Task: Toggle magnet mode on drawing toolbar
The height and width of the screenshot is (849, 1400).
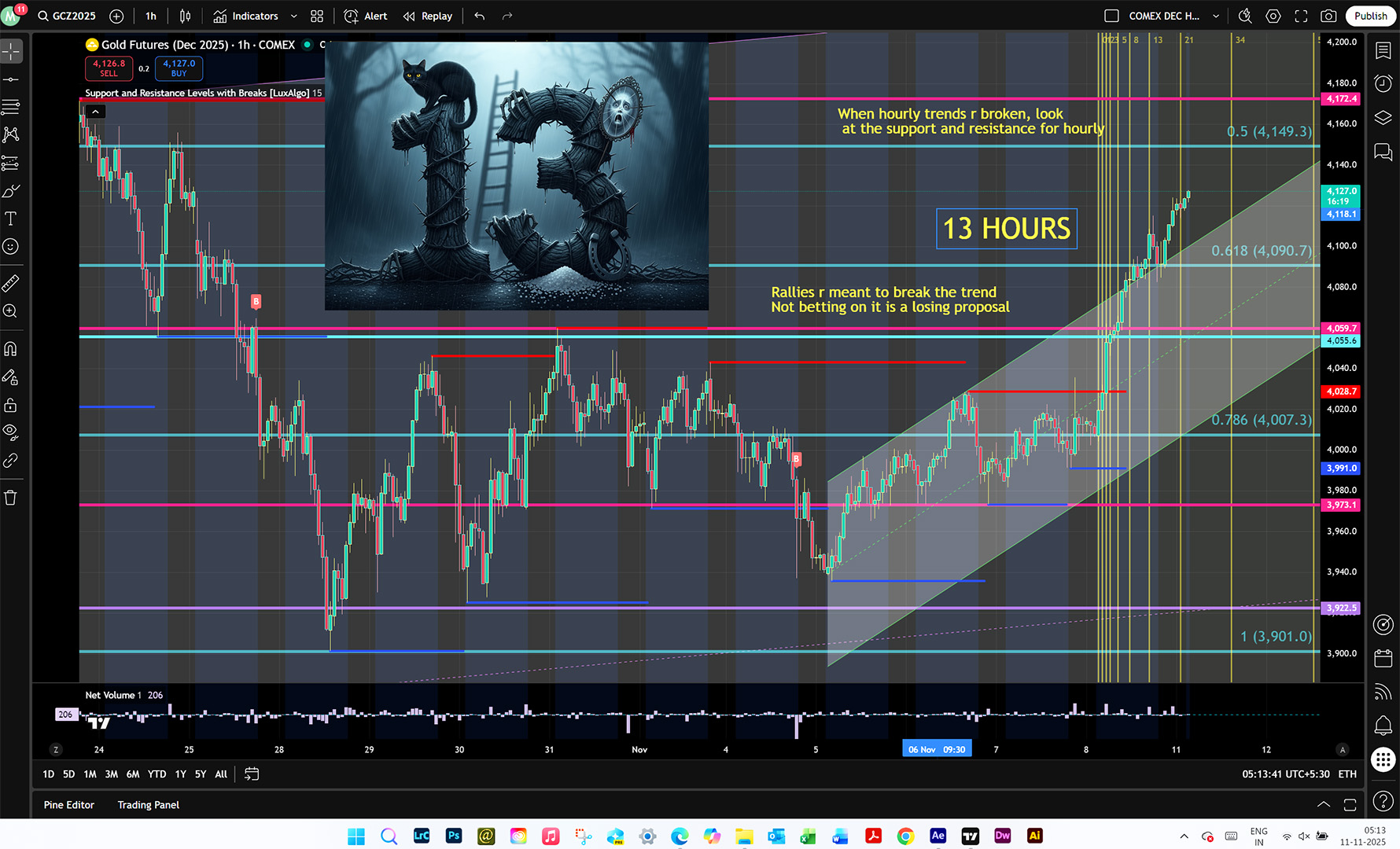Action: (x=11, y=348)
